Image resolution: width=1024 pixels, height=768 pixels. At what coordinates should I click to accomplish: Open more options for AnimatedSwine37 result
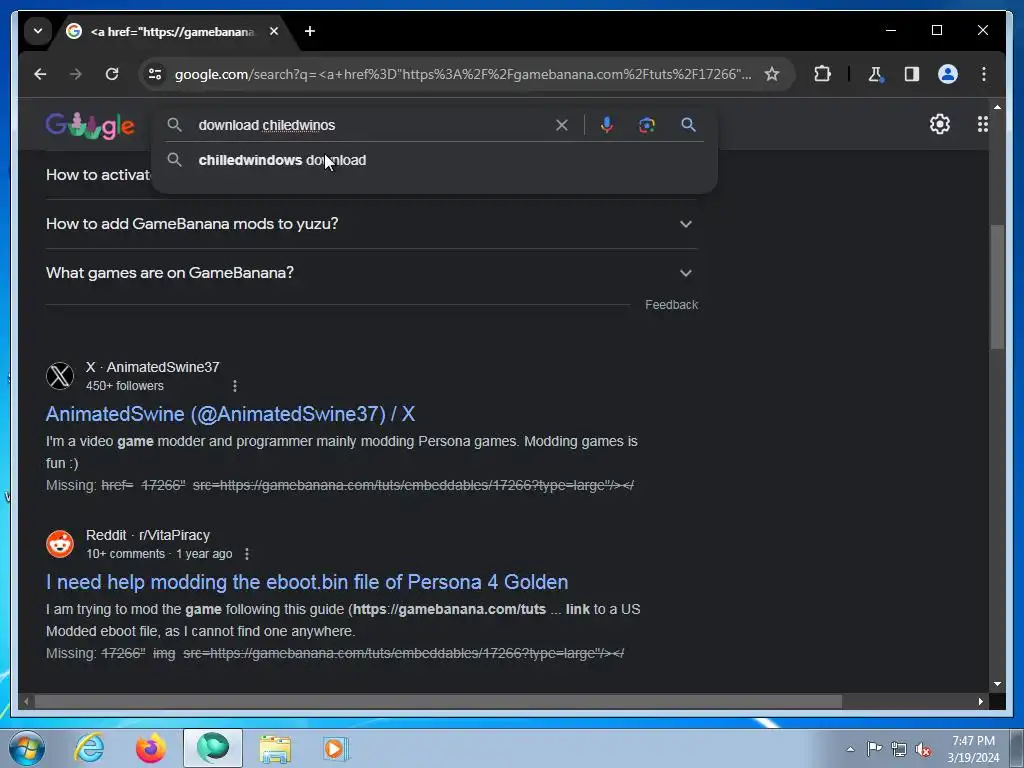[235, 386]
